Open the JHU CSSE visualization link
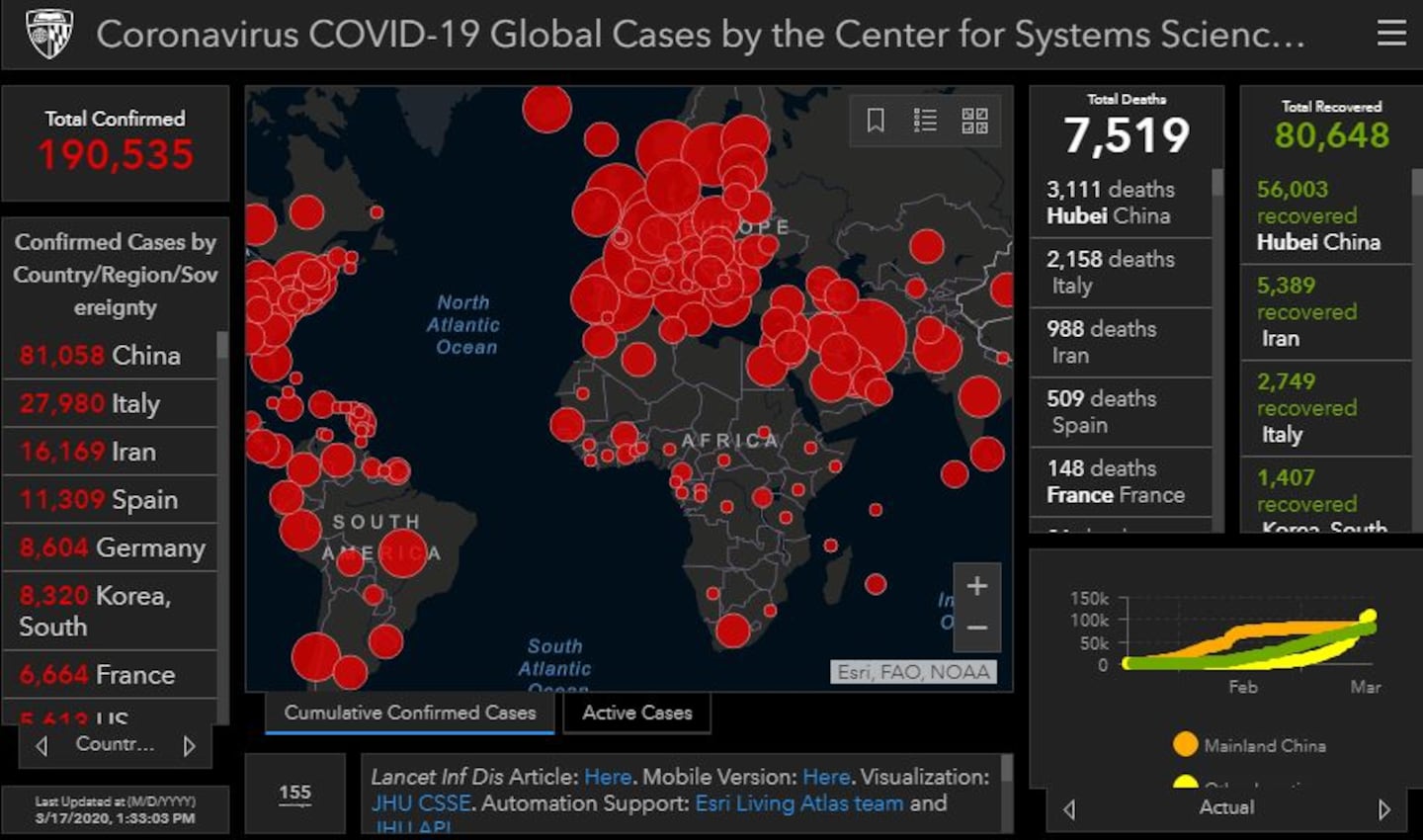 pos(421,803)
